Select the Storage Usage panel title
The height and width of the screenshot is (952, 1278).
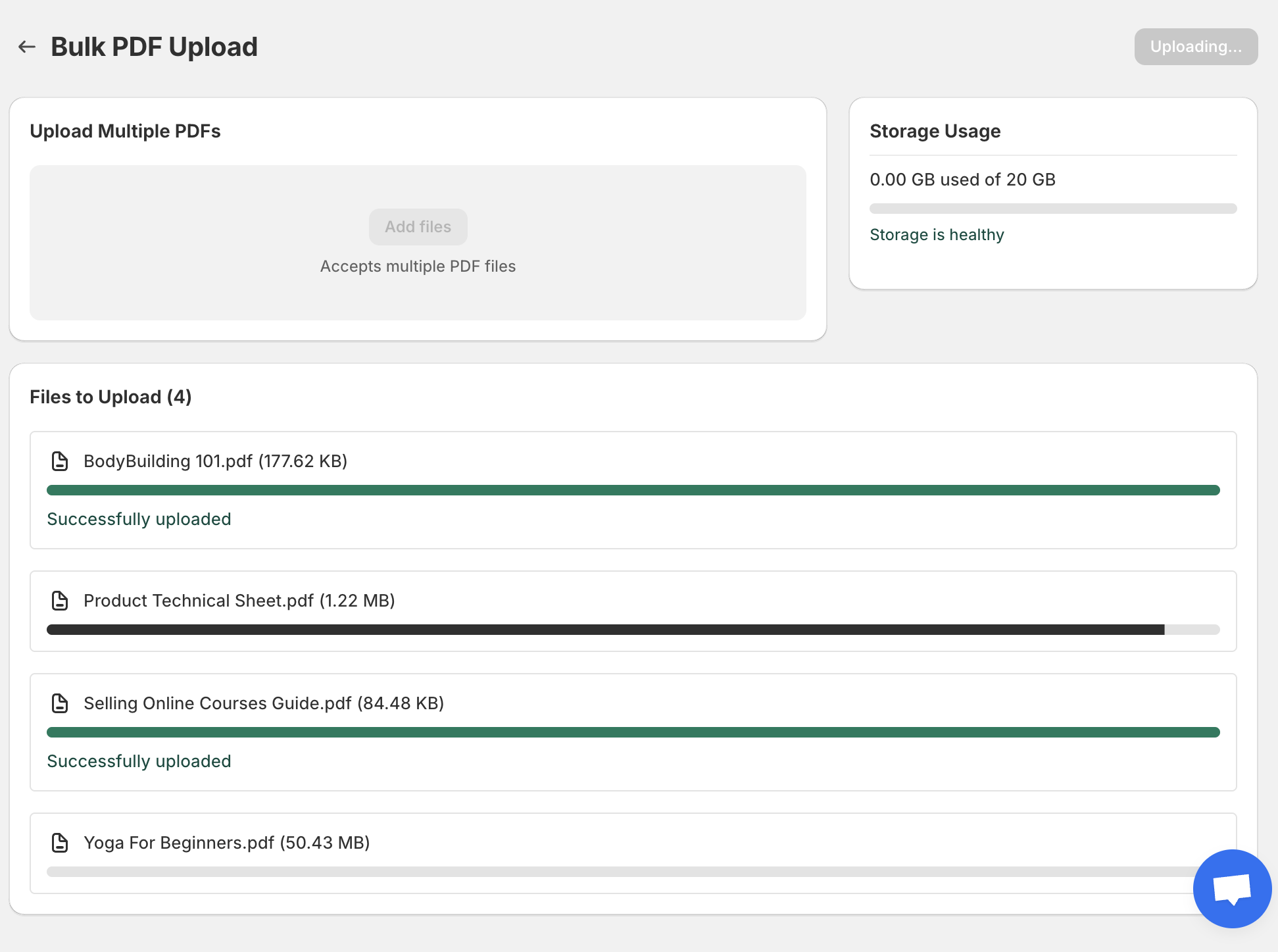935,131
